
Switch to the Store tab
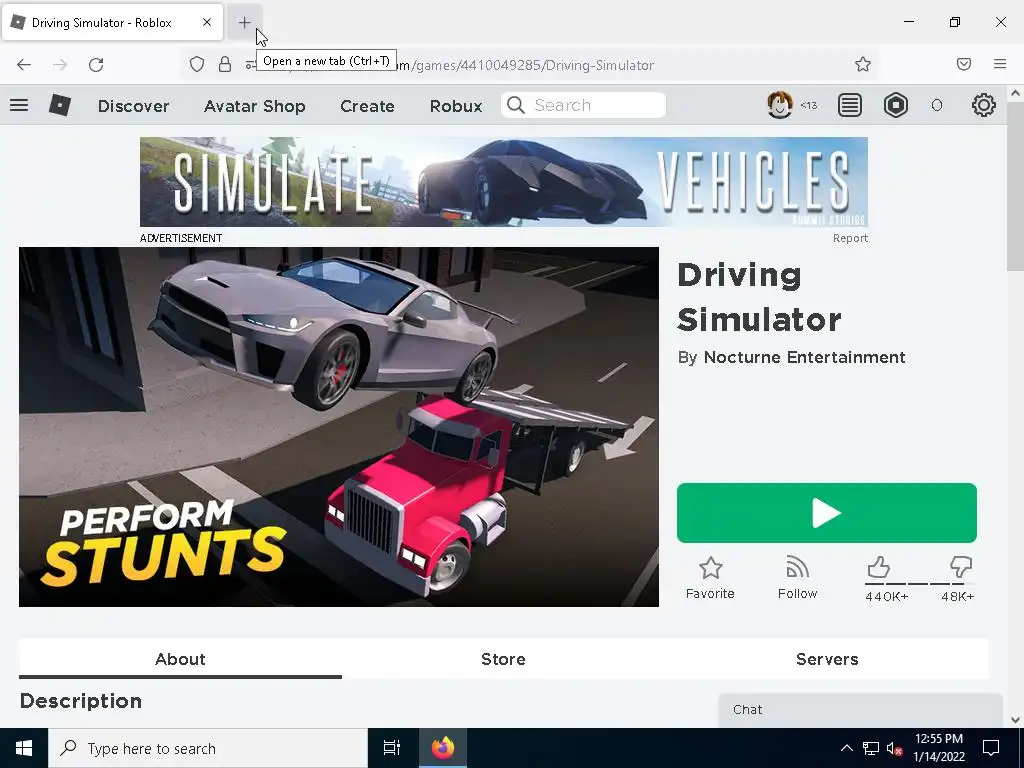pyautogui.click(x=503, y=659)
